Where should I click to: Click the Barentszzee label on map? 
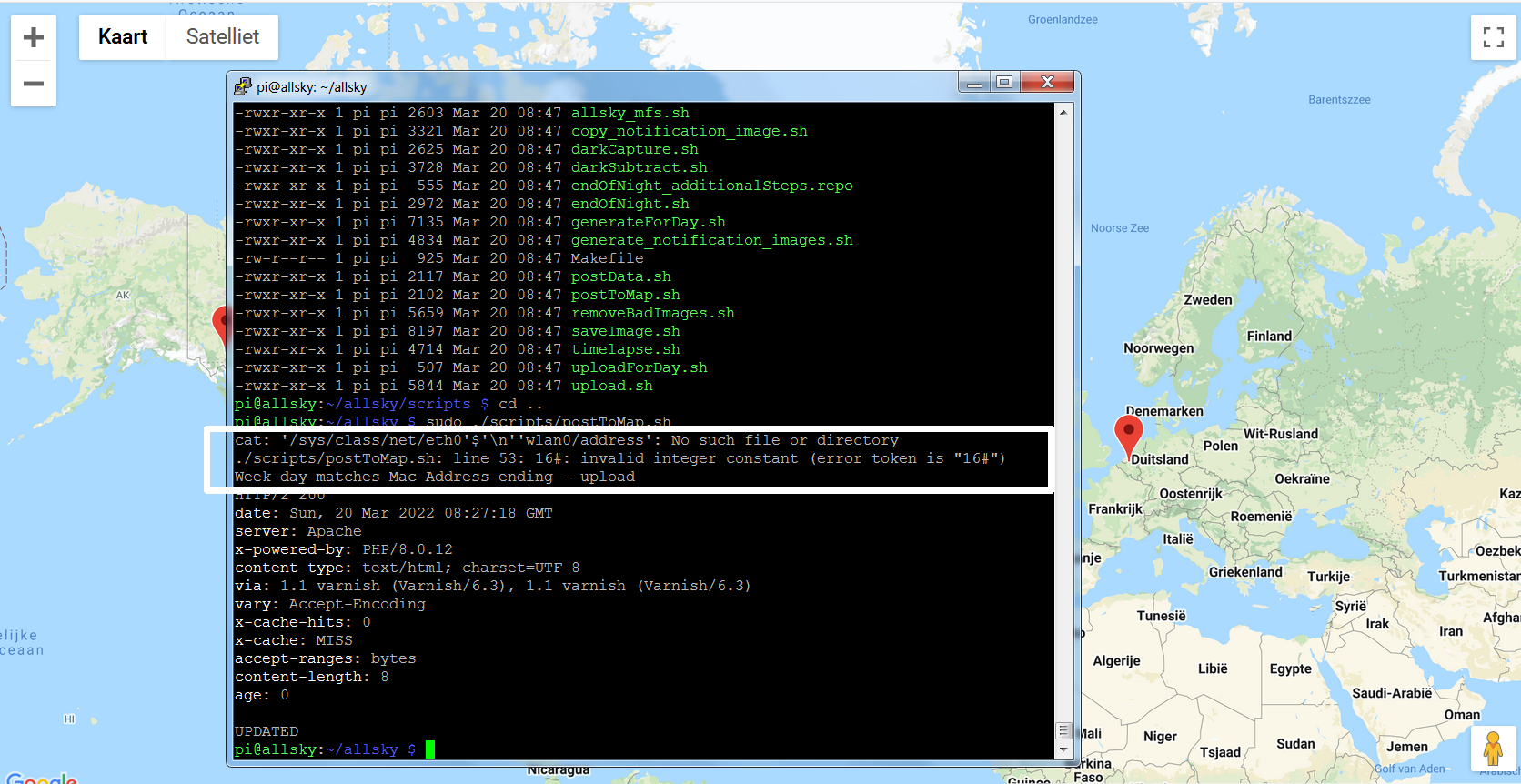coord(1339,100)
